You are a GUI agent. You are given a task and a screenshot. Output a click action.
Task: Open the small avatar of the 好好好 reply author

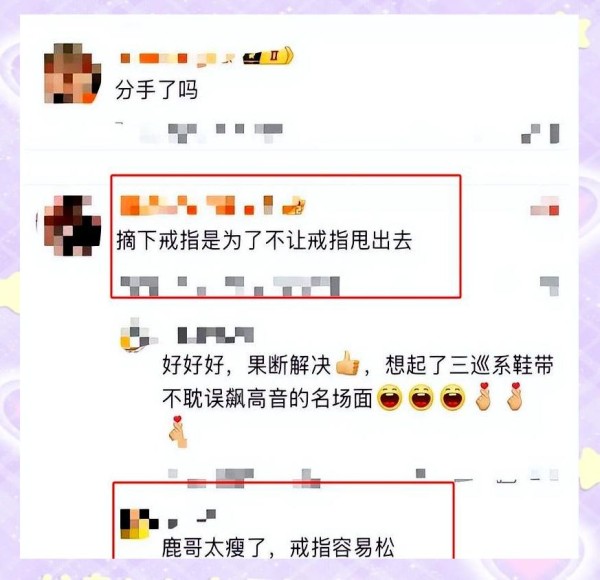pos(137,336)
